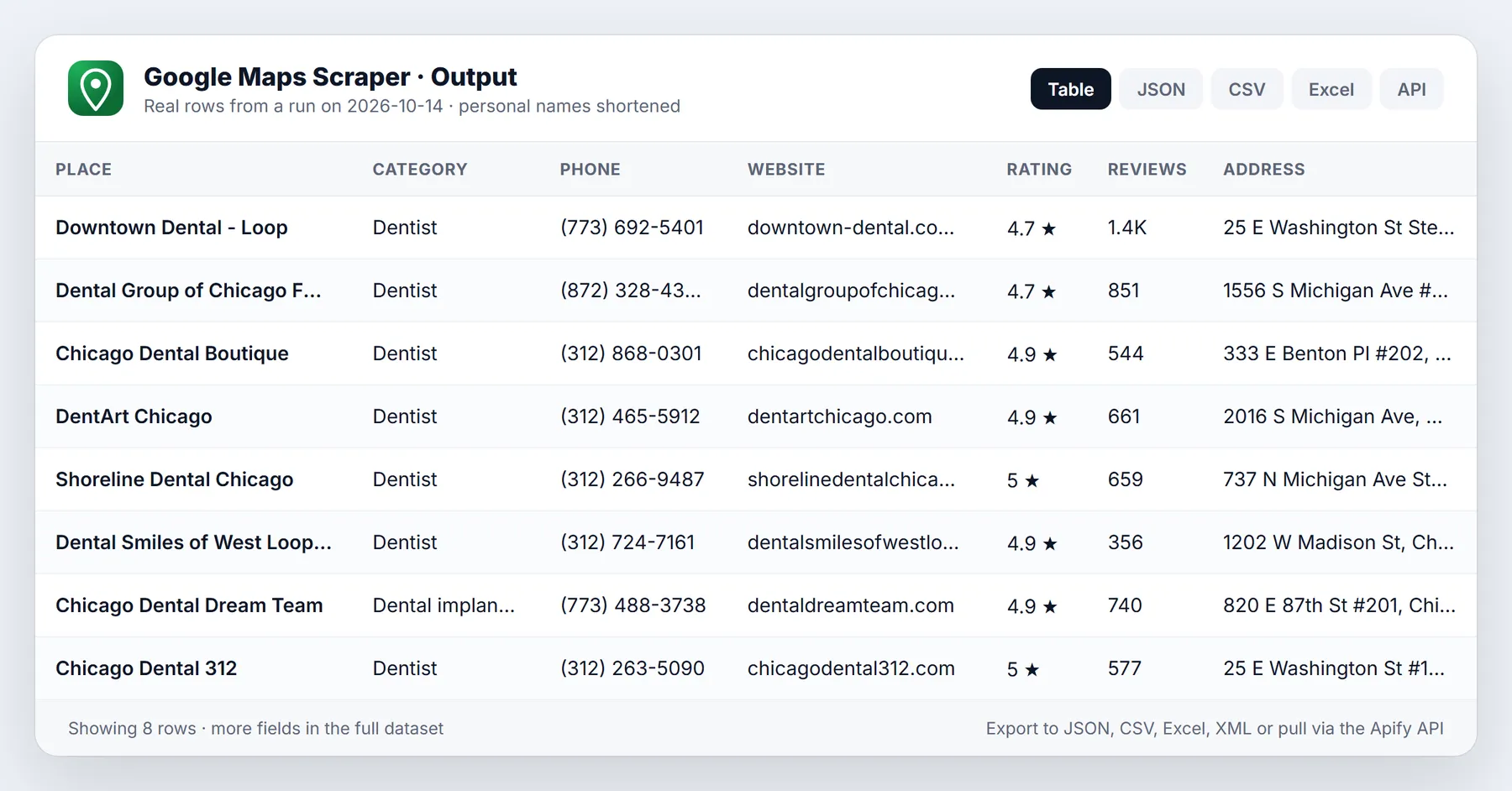Click phone number (312) 465-5912
The width and height of the screenshot is (1512, 791).
pos(630,416)
